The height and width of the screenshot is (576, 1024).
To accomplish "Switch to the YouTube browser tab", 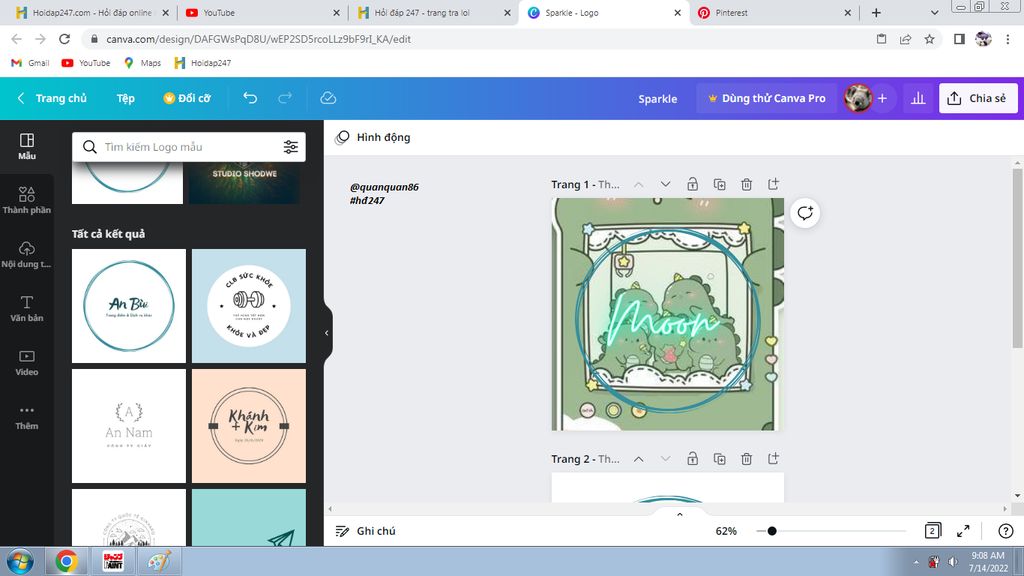I will 261,12.
